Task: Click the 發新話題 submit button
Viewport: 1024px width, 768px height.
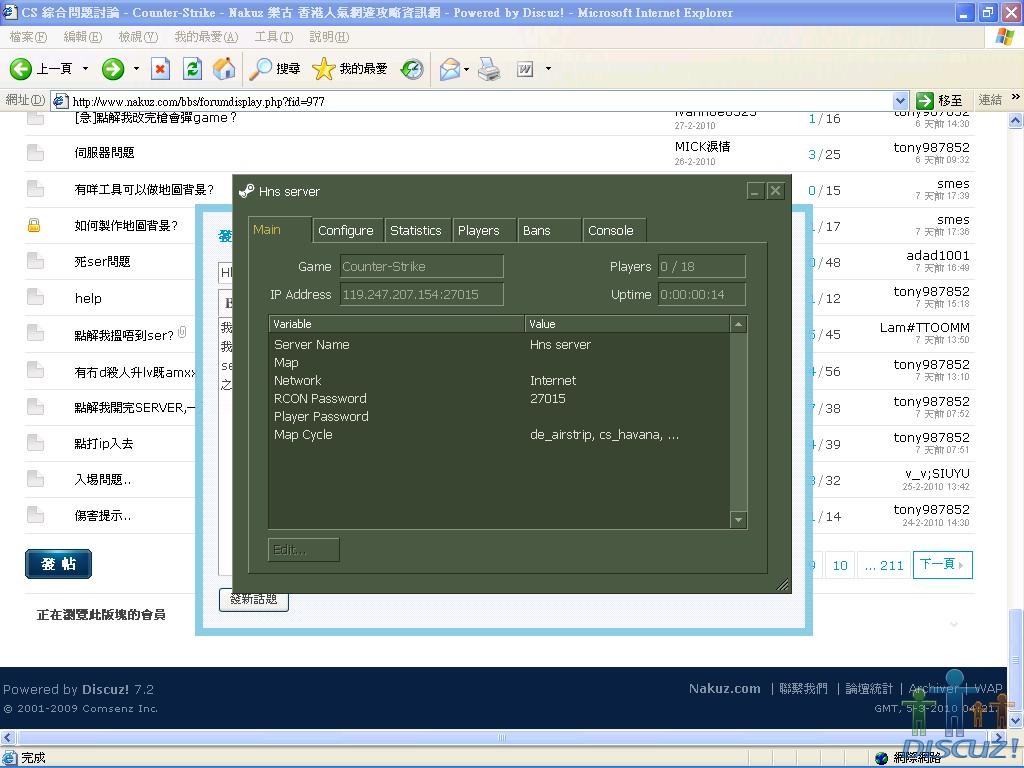Action: [254, 600]
